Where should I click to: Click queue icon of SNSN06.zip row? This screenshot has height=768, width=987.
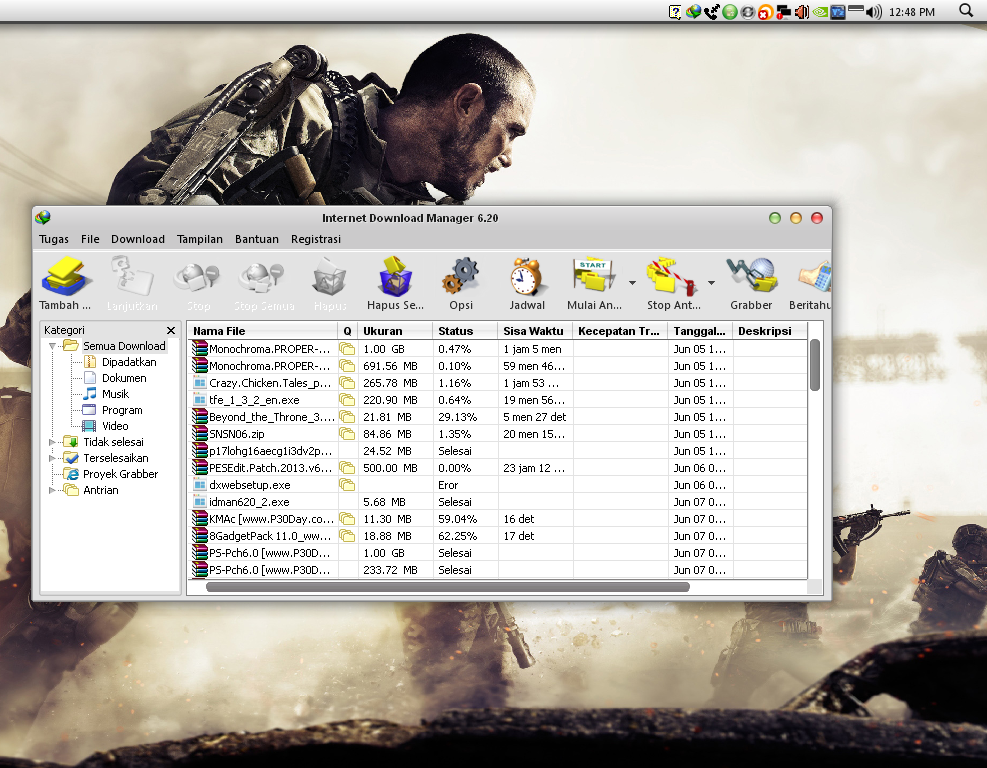point(347,434)
